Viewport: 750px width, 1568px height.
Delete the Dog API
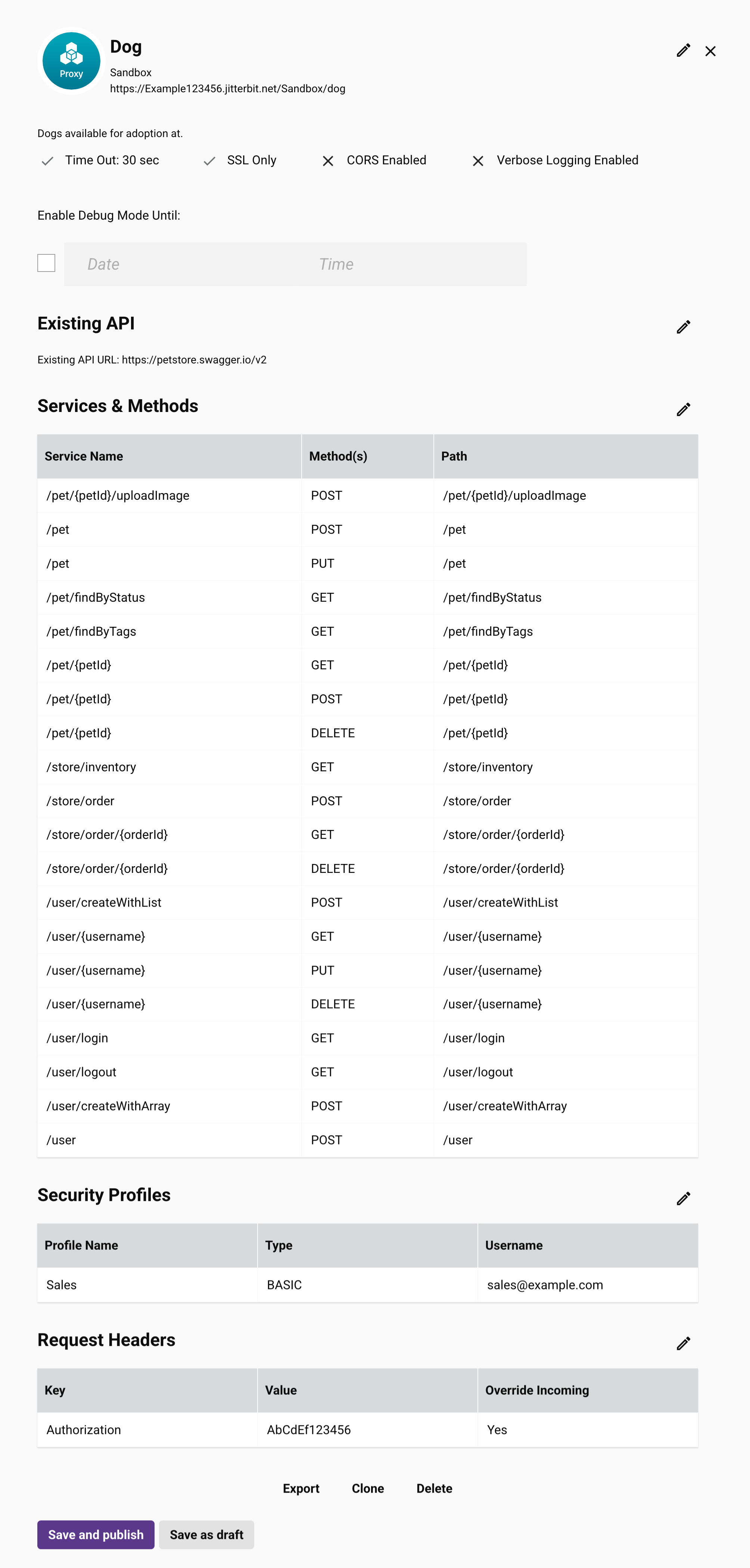coord(434,1488)
